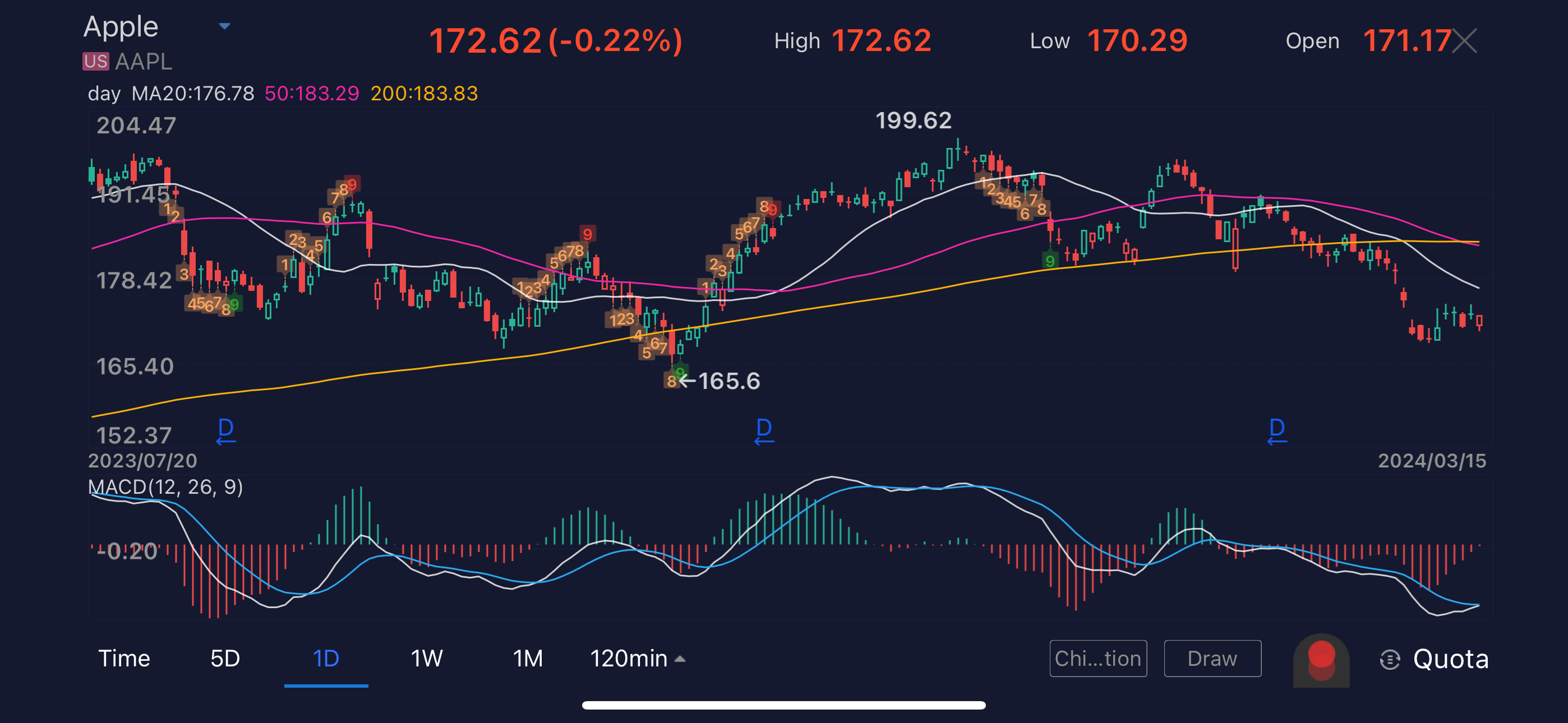Tap the MACD(12, 26, 9) indicator label
This screenshot has height=723, width=1568.
click(165, 487)
